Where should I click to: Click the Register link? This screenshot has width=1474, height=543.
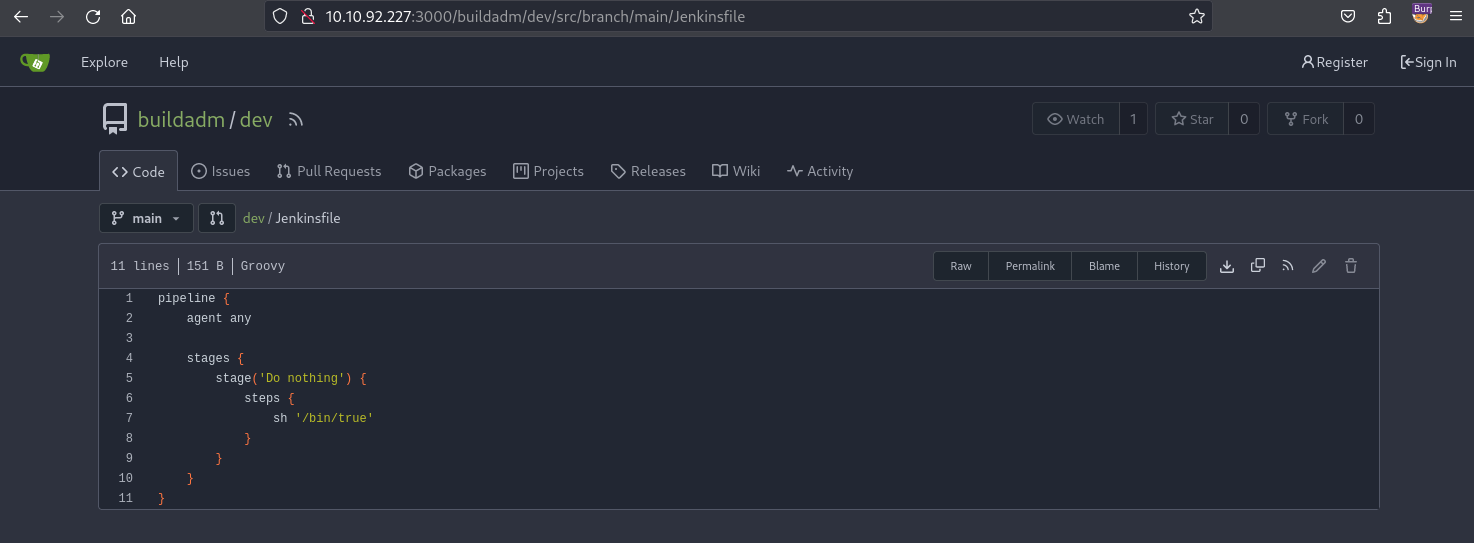tap(1334, 62)
